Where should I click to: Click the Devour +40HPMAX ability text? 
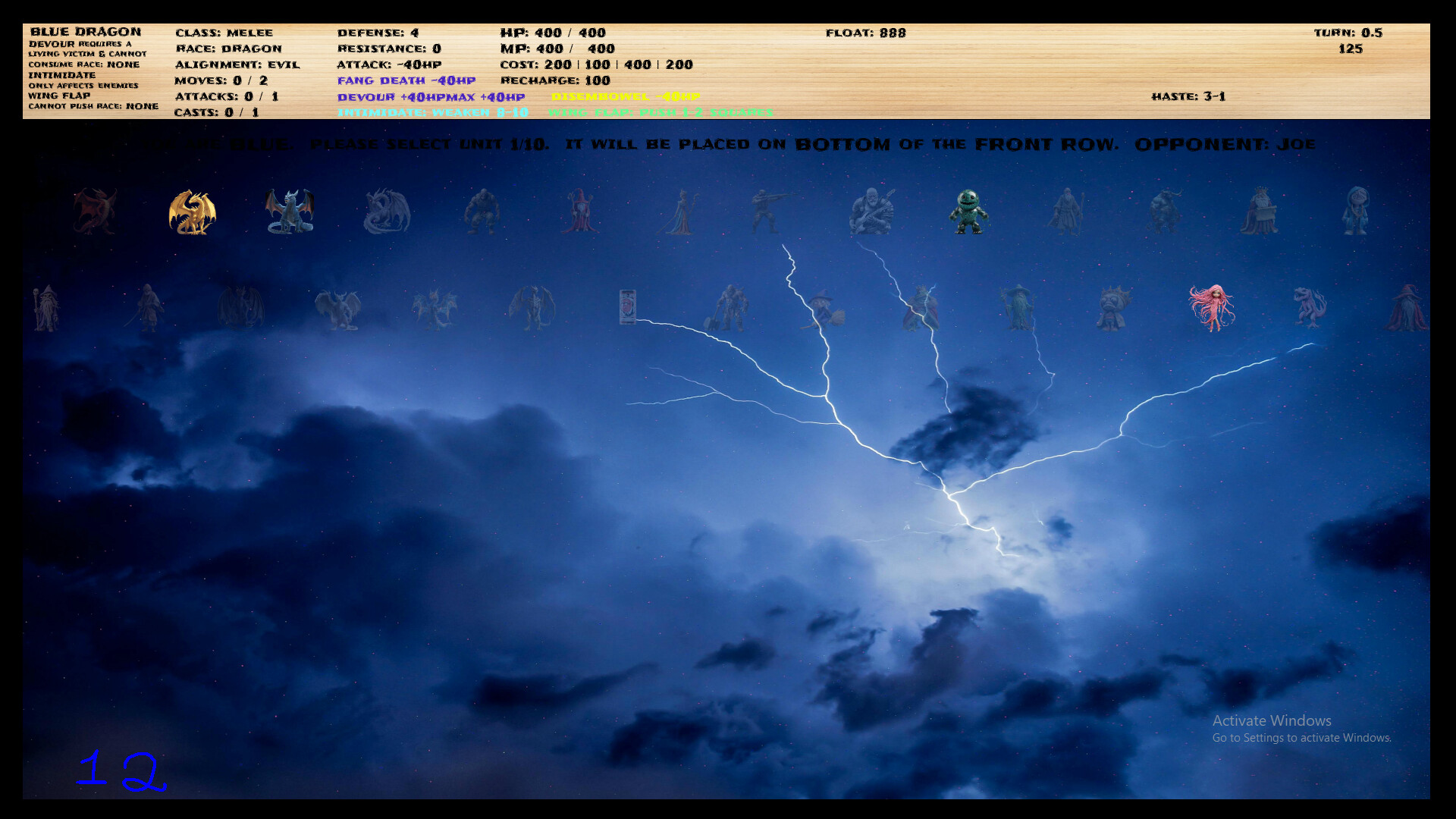coord(431,97)
